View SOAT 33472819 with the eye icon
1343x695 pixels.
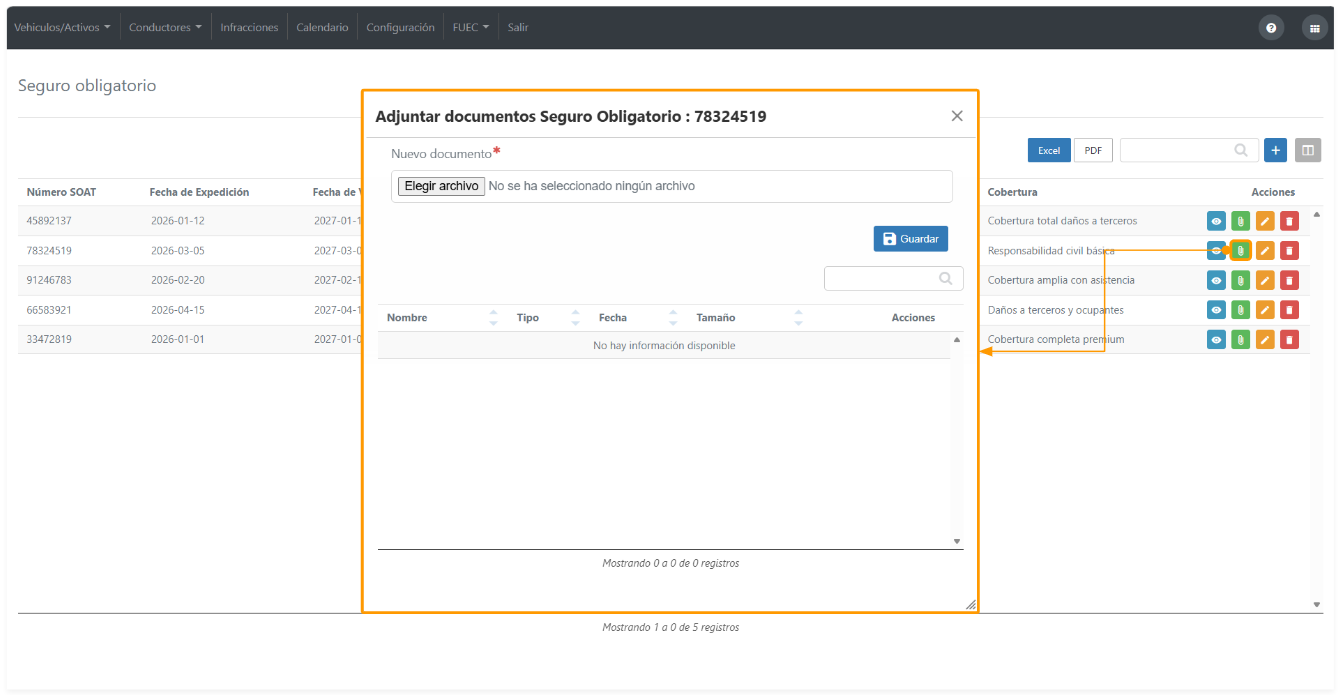(1216, 340)
